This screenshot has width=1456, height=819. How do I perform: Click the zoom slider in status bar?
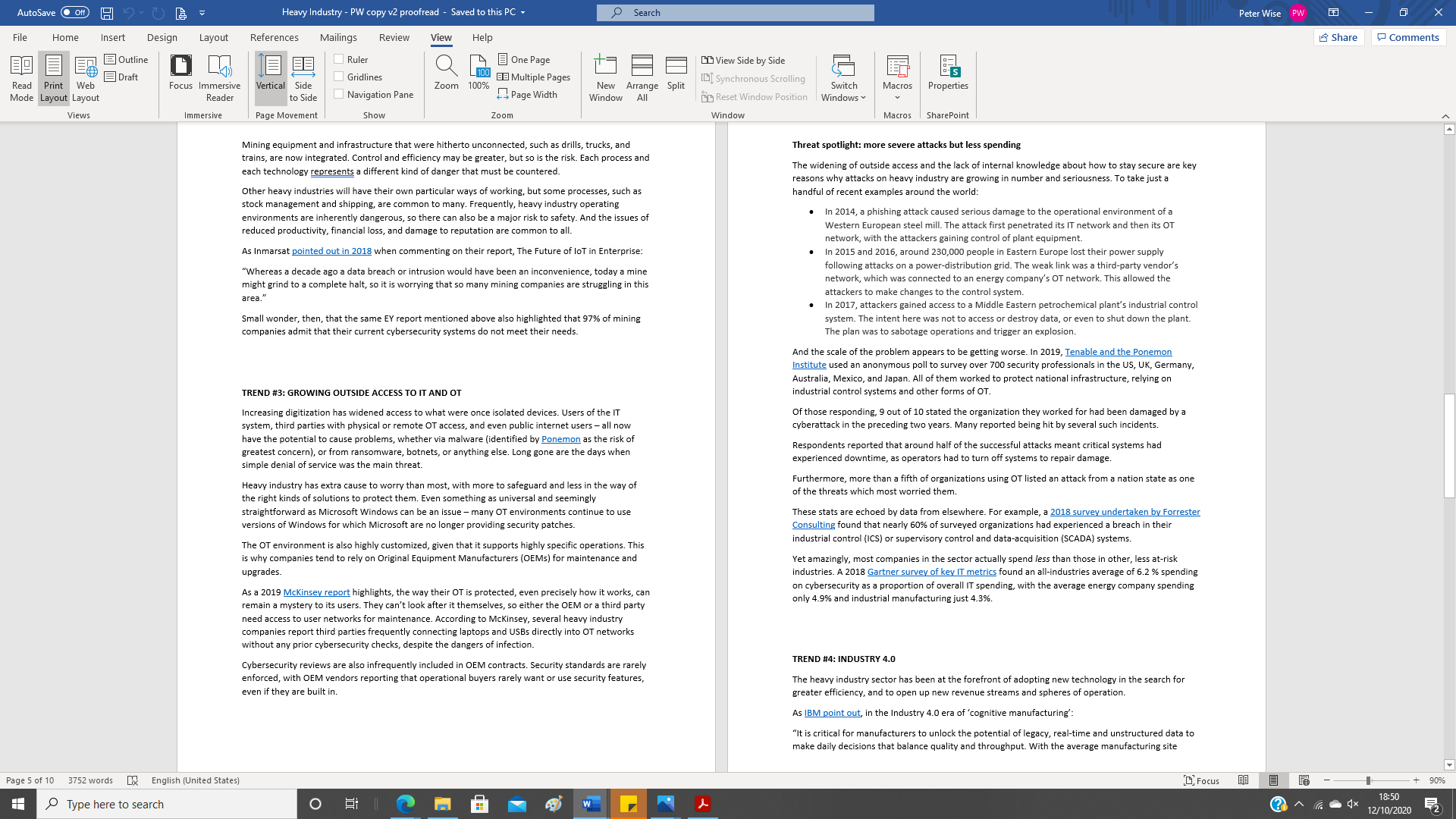1368,780
